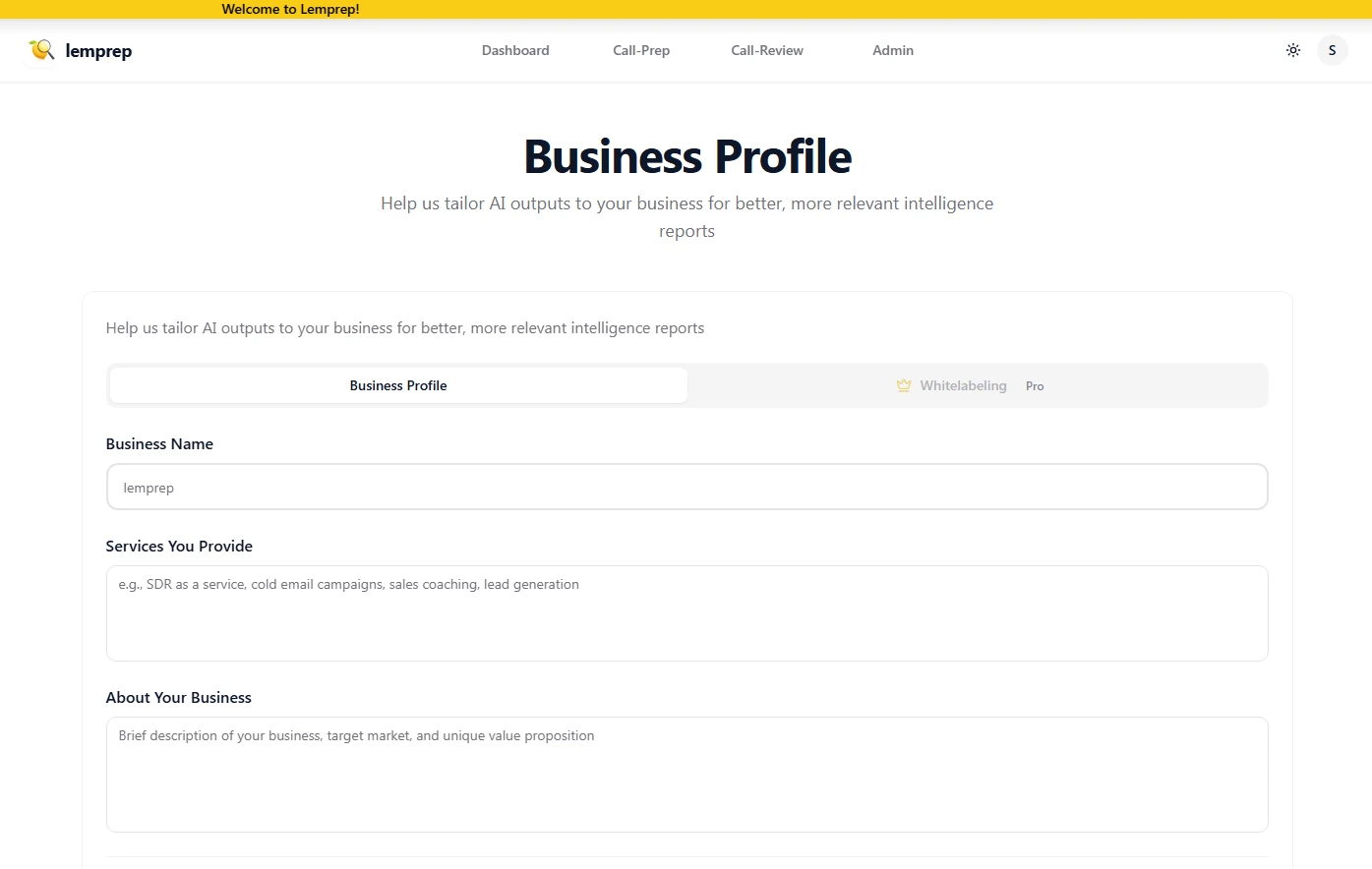The image size is (1372, 869).
Task: Click the Welcome to Lemprep banner
Action: click(291, 9)
